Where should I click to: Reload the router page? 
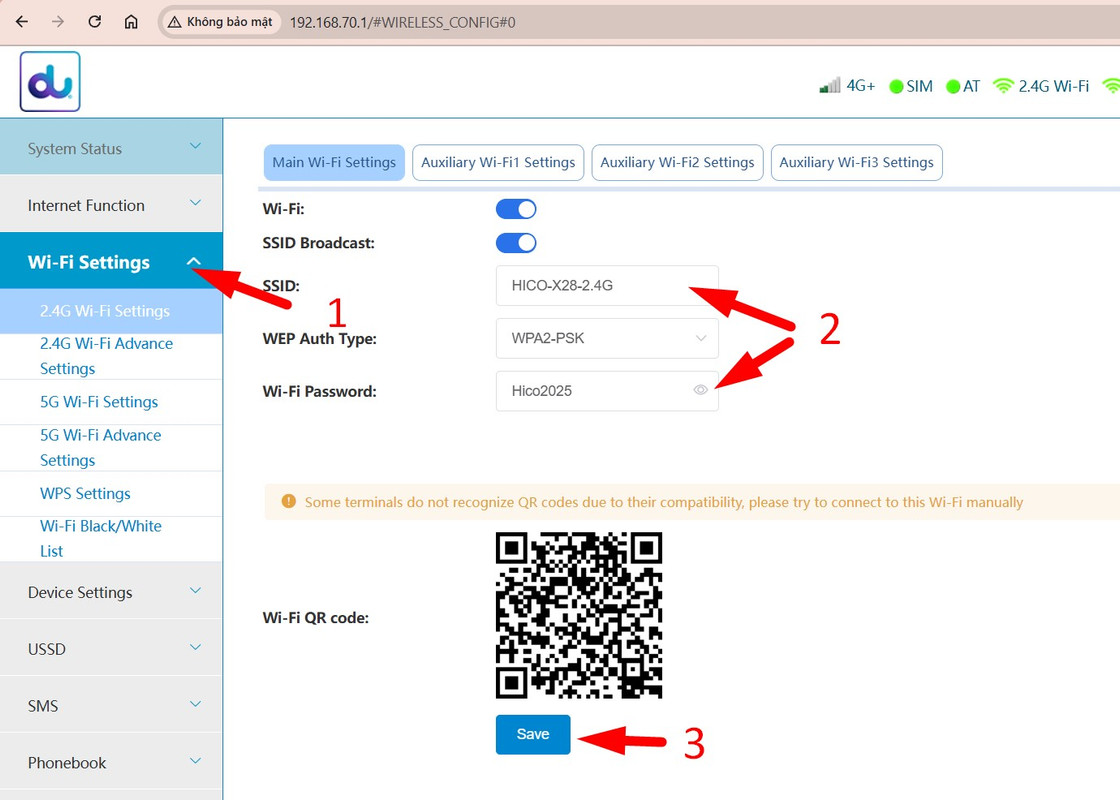94,22
